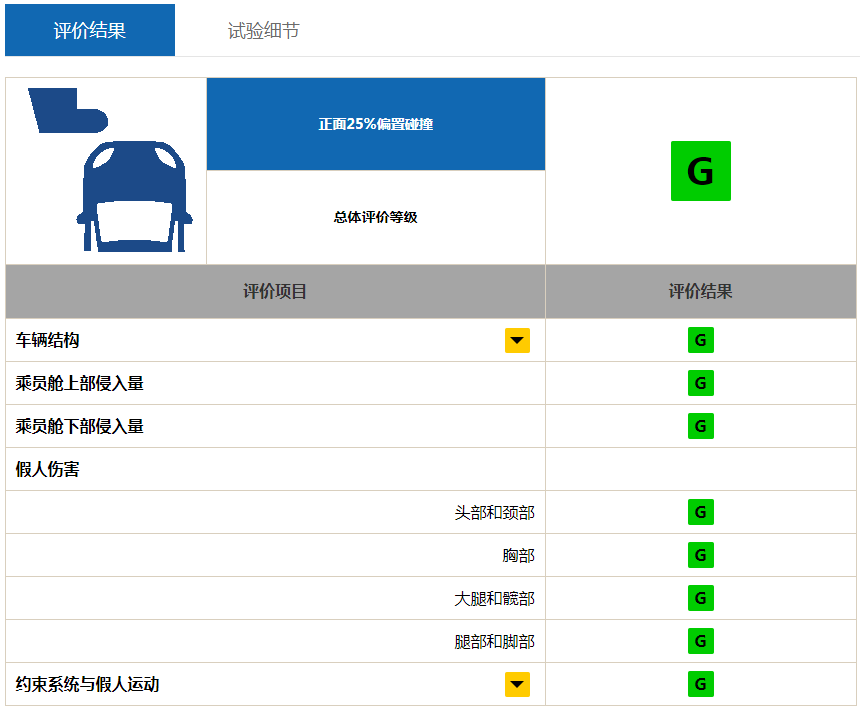Click the 车辆结构 row label
Viewport: 862px width, 712px height.
tap(48, 341)
